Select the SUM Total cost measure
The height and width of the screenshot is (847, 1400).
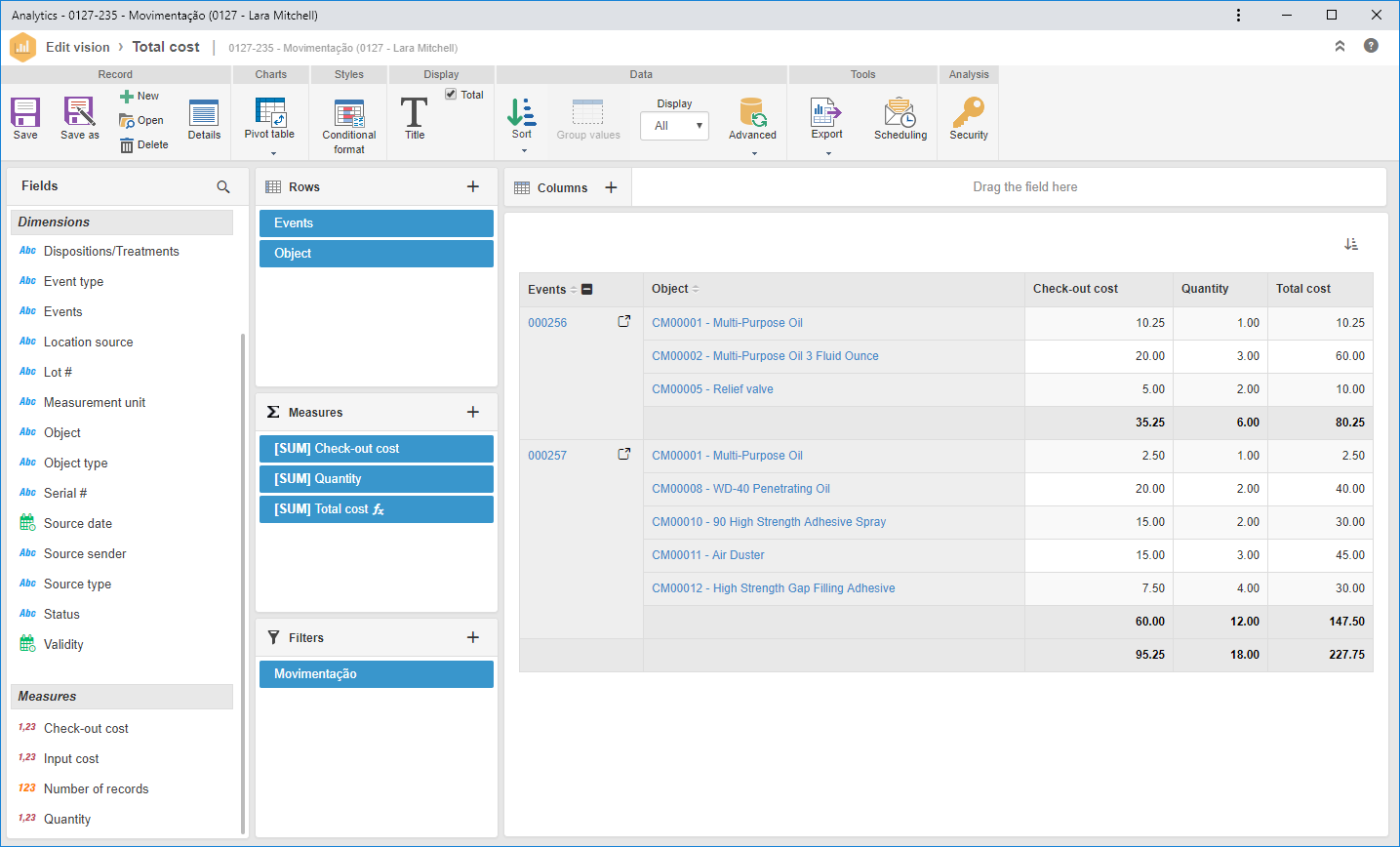(x=377, y=509)
